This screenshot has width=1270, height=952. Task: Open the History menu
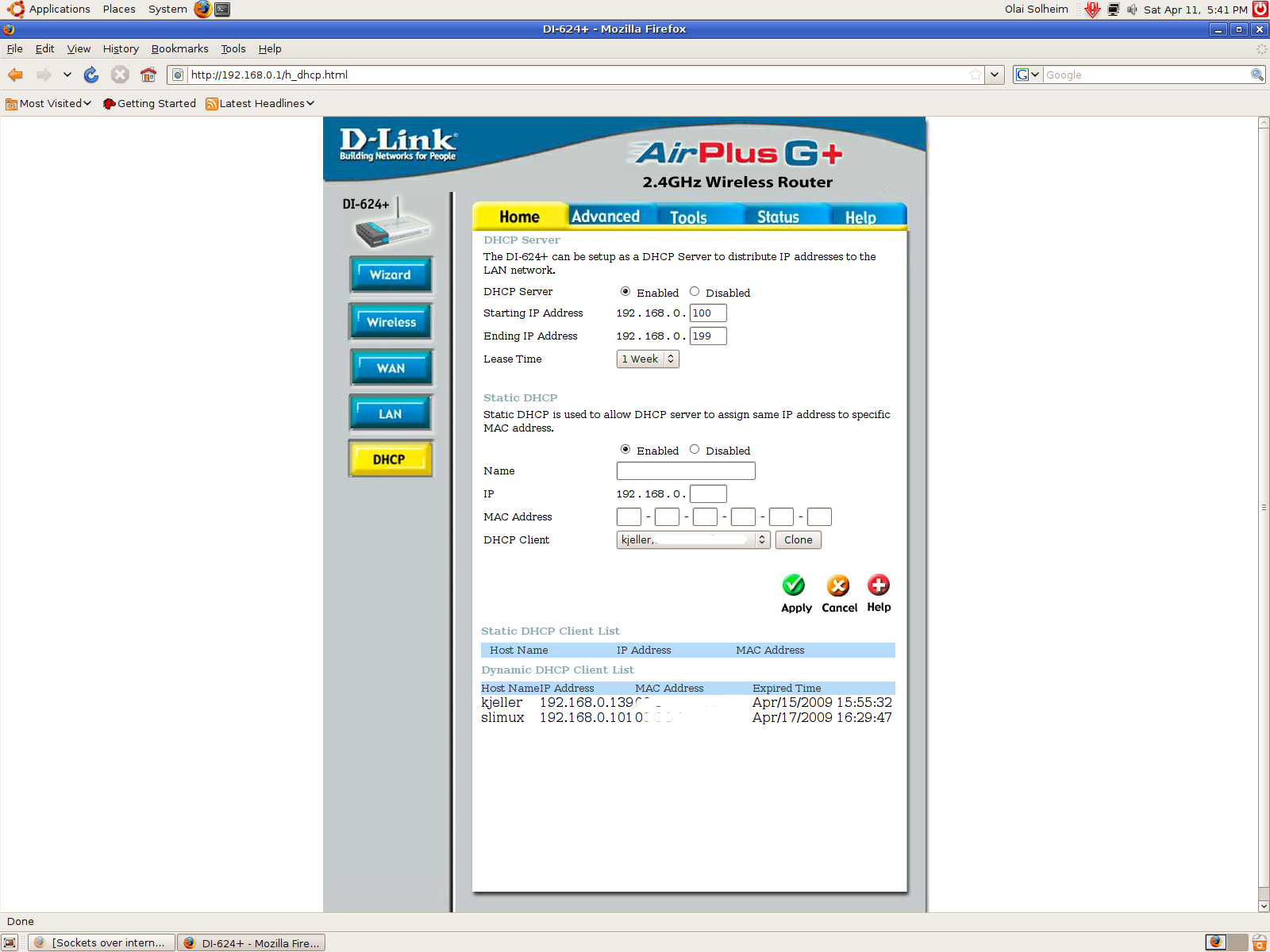point(121,48)
